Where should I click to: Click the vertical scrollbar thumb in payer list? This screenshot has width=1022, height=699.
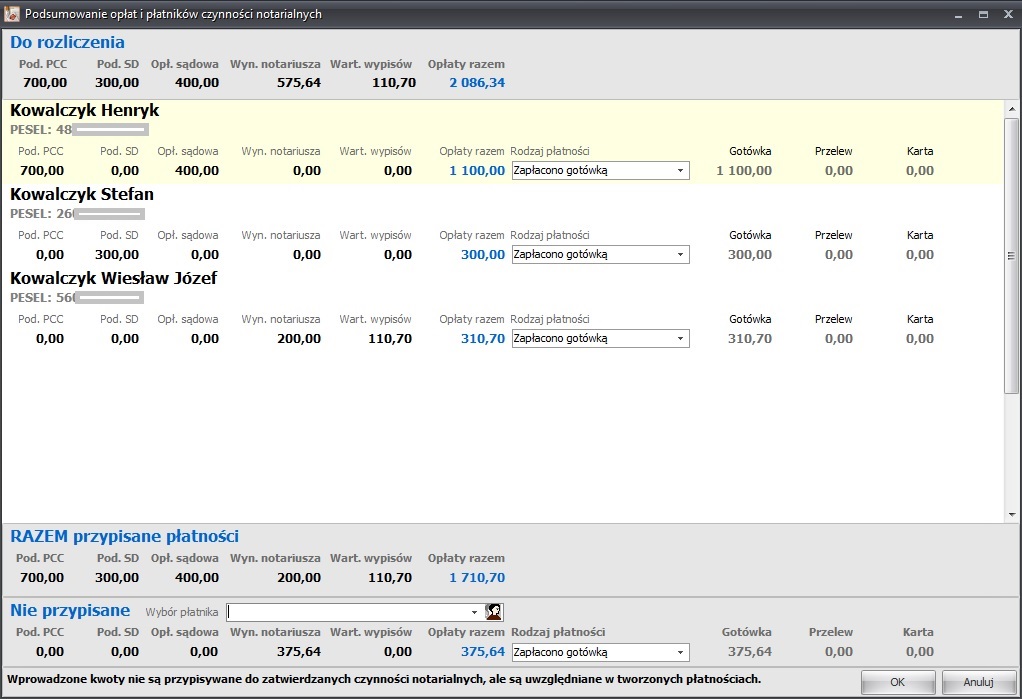click(x=1011, y=255)
